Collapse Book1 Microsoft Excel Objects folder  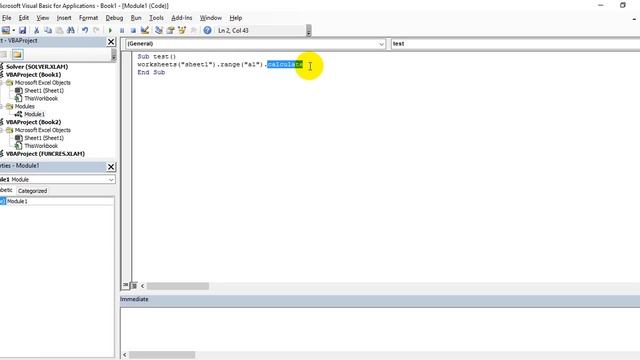[x=1, y=82]
